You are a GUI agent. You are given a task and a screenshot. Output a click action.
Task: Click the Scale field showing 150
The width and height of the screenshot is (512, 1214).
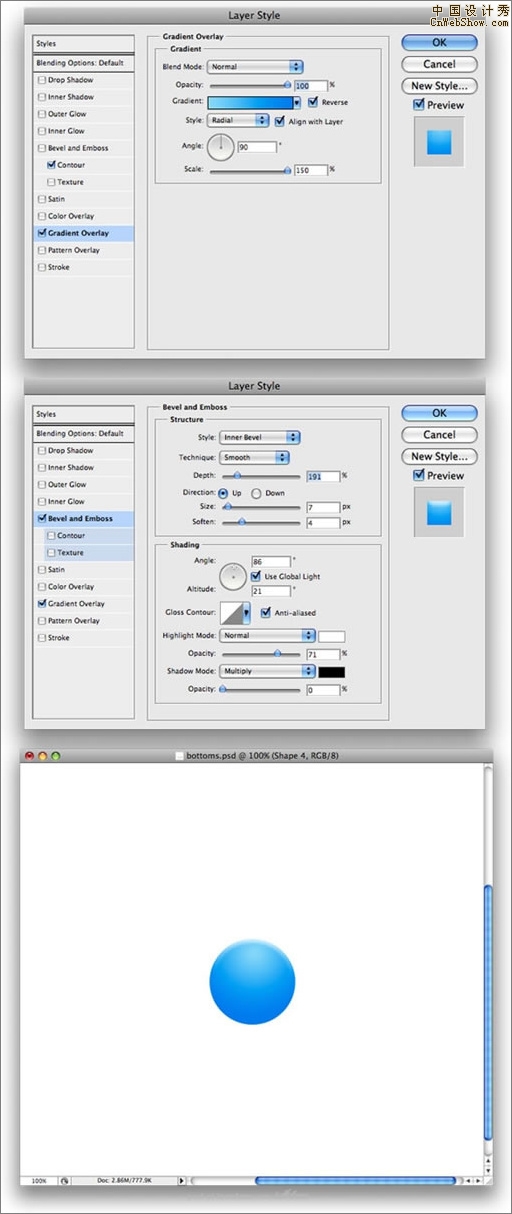[x=311, y=170]
